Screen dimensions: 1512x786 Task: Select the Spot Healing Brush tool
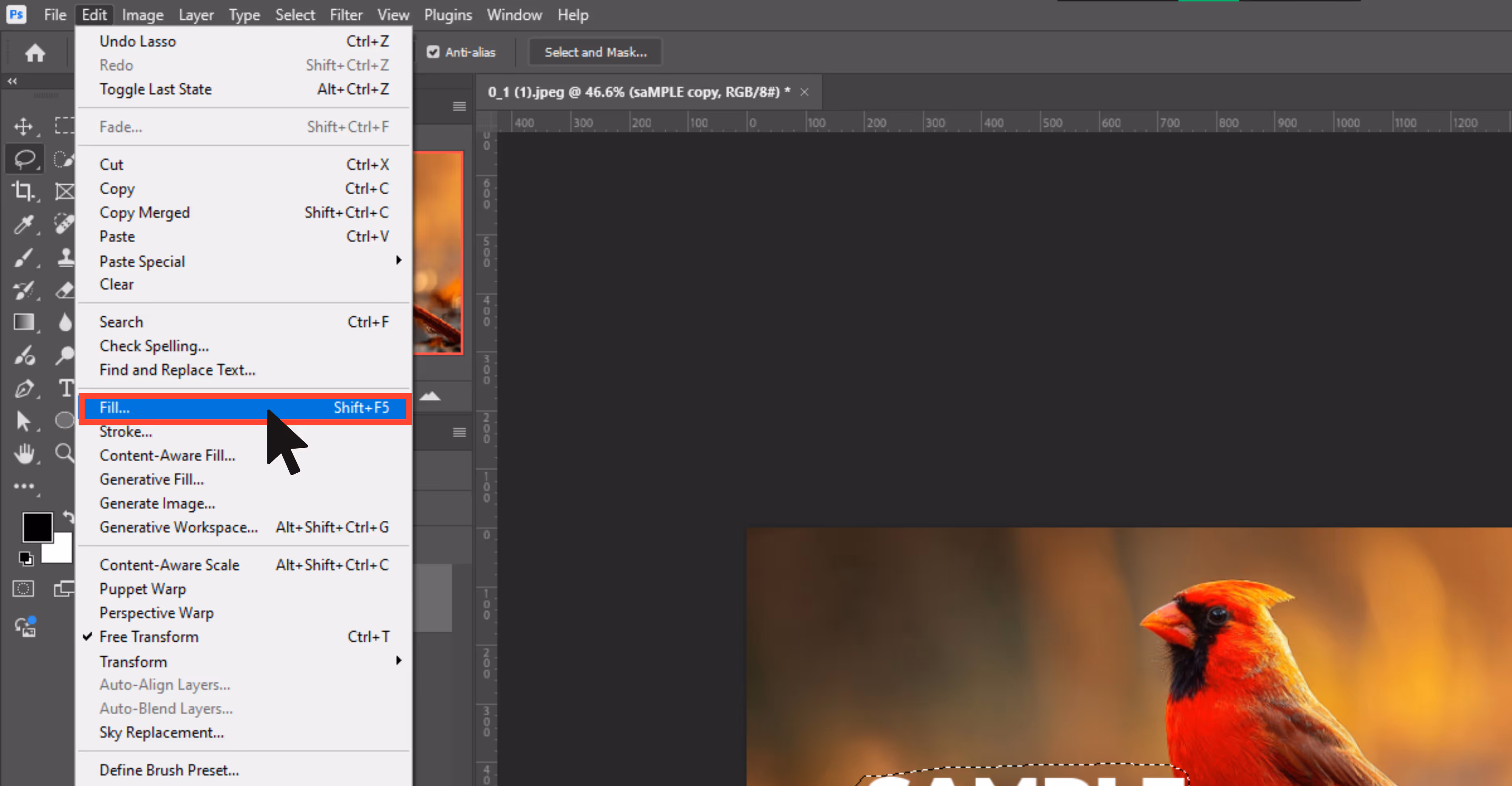point(65,223)
